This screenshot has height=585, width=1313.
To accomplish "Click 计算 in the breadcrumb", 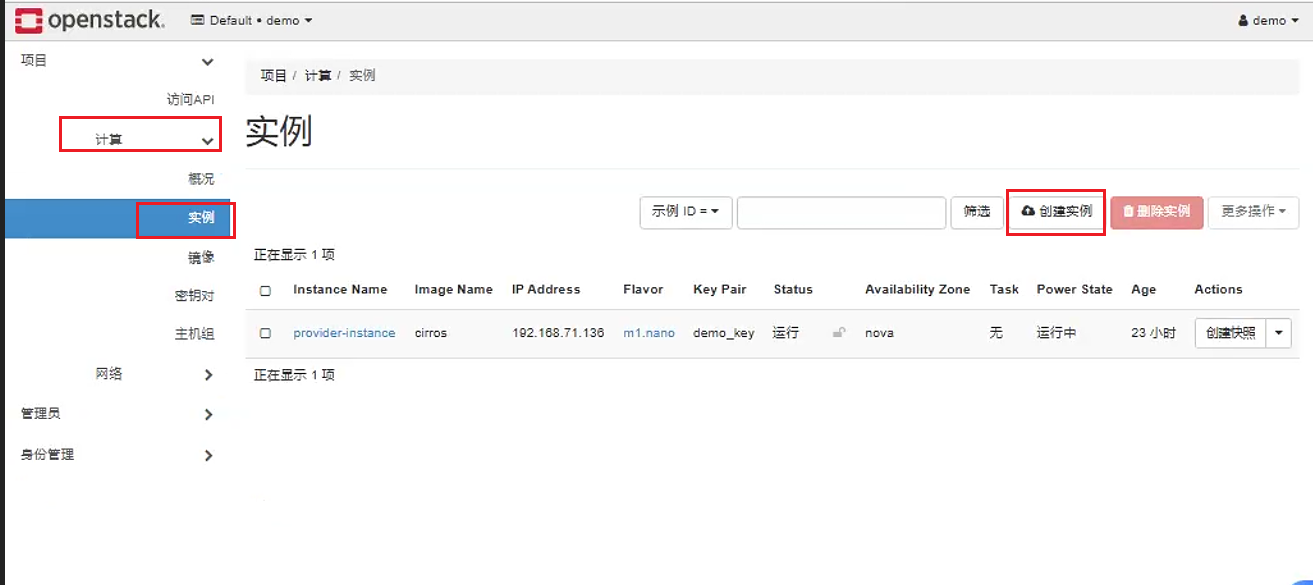I will (x=317, y=76).
